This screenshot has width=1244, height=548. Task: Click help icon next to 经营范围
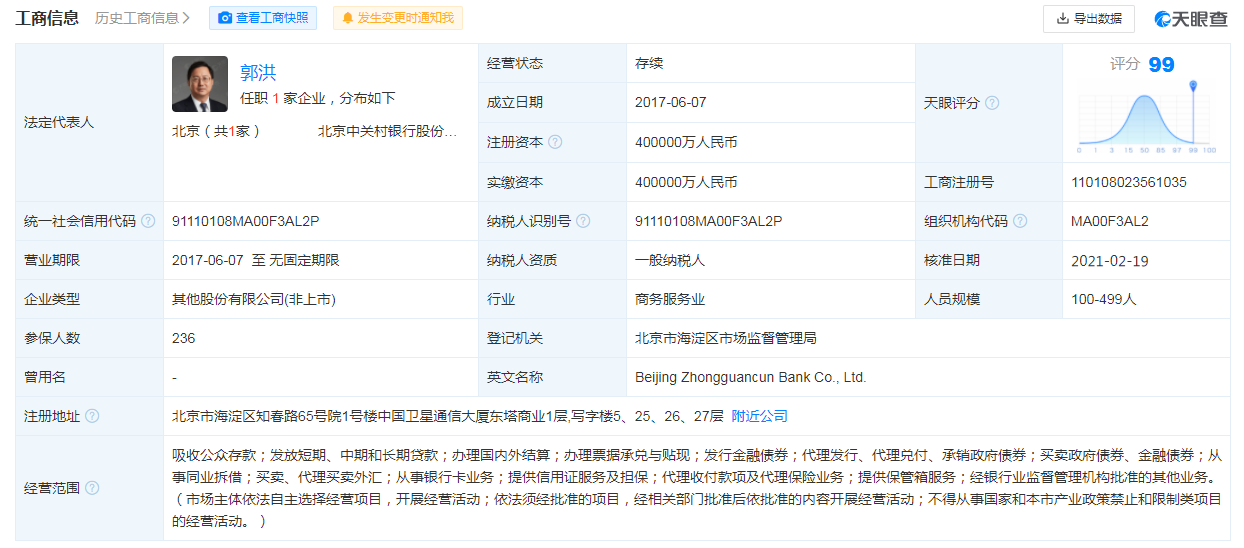[92, 488]
